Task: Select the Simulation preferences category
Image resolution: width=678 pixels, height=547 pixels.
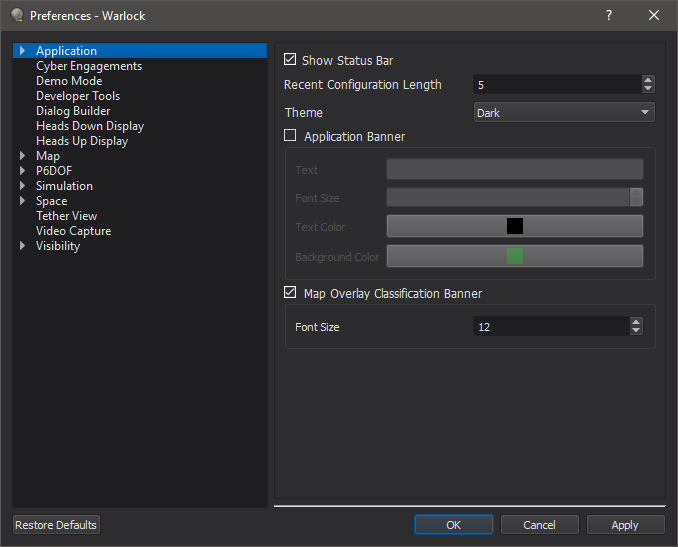Action: (x=64, y=186)
